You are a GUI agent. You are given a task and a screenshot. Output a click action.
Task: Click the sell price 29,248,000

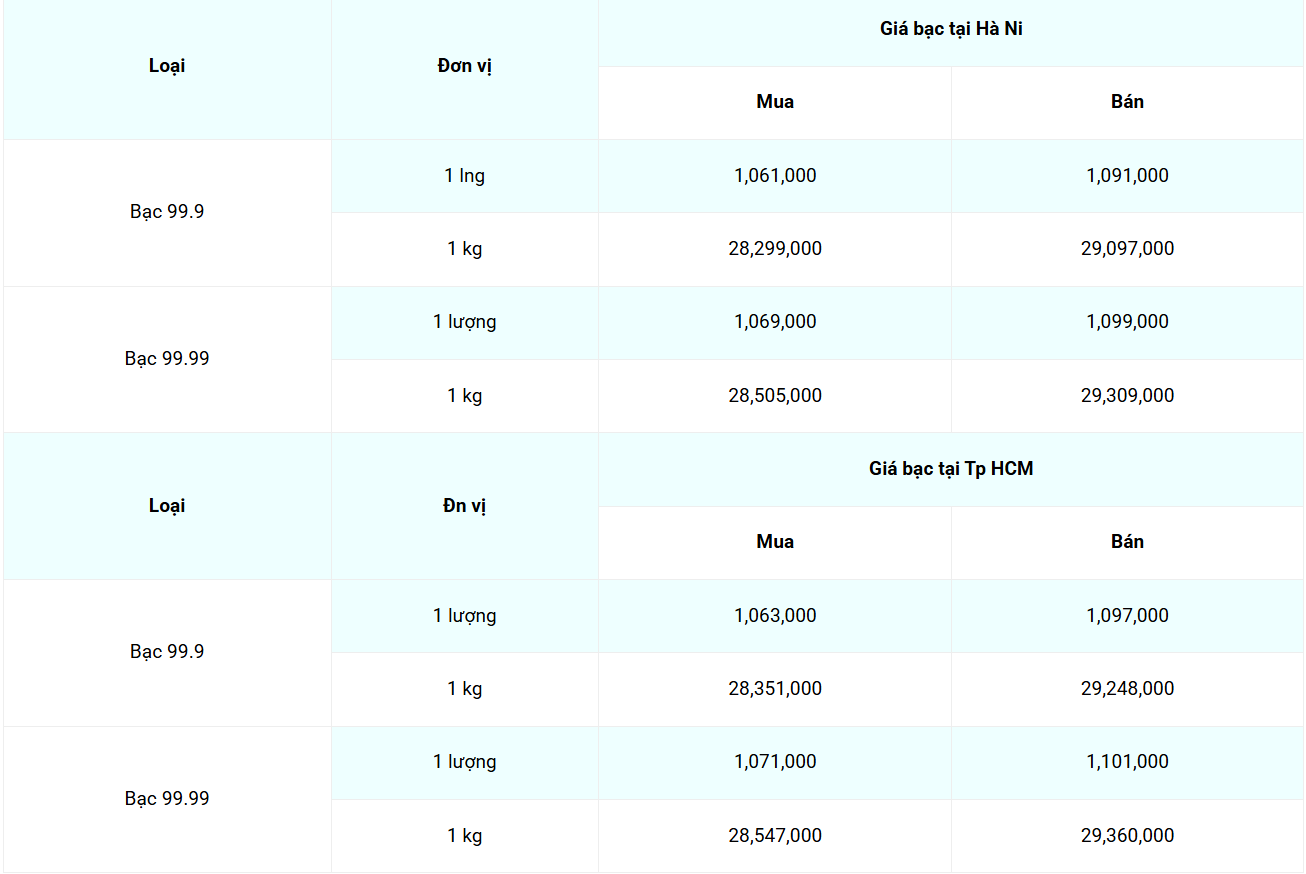1127,689
